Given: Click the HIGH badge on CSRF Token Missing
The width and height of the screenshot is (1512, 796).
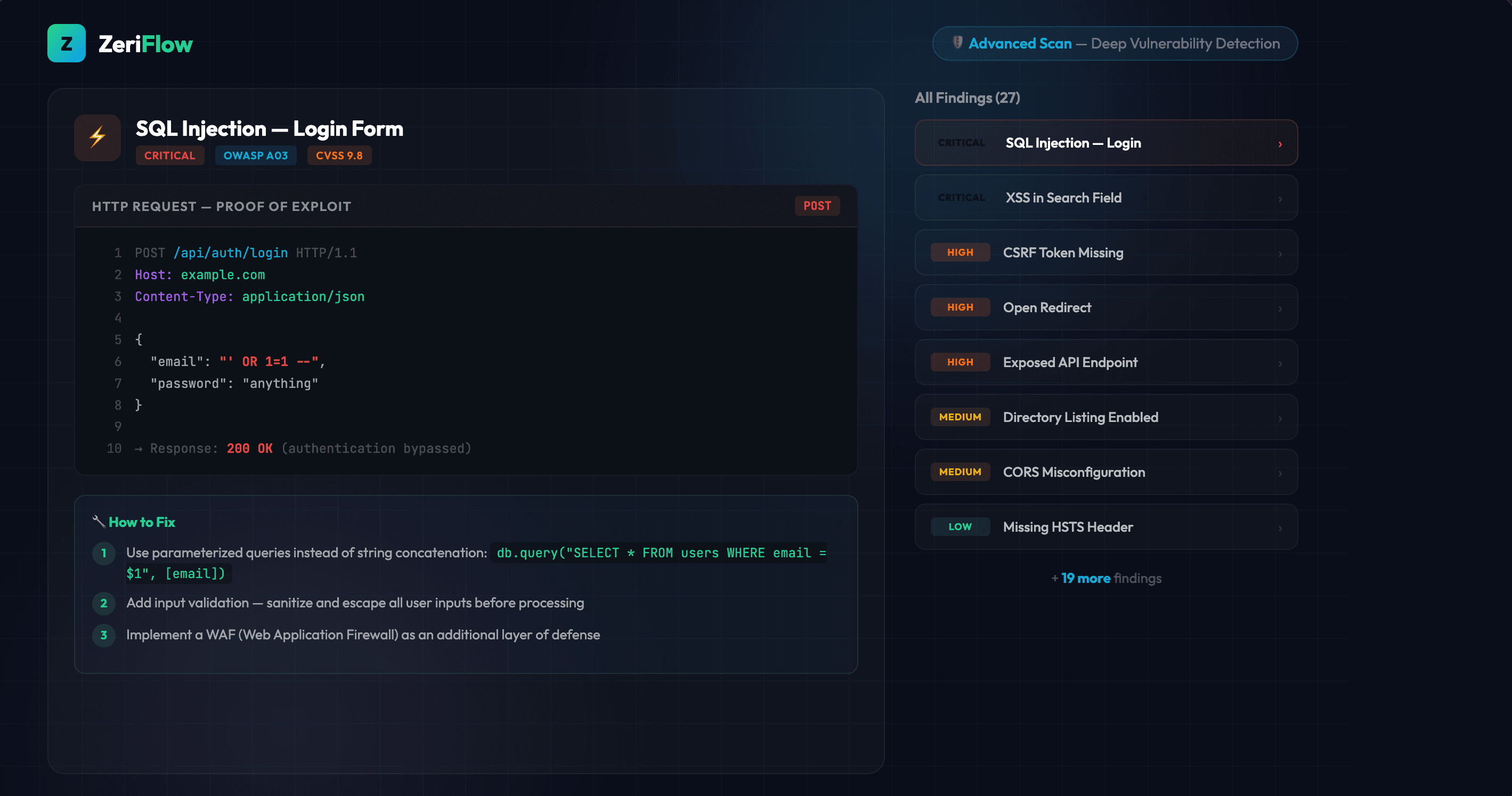Looking at the screenshot, I should point(960,253).
